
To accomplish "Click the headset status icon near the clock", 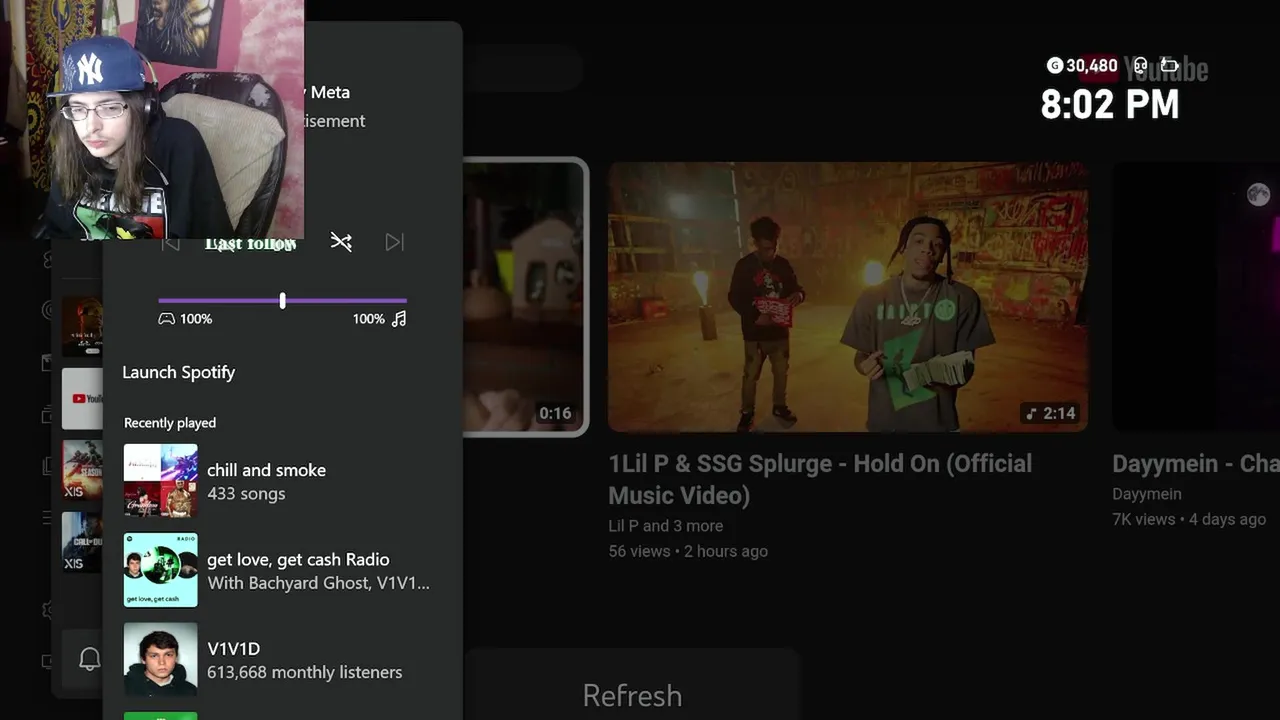I will pos(1140,66).
